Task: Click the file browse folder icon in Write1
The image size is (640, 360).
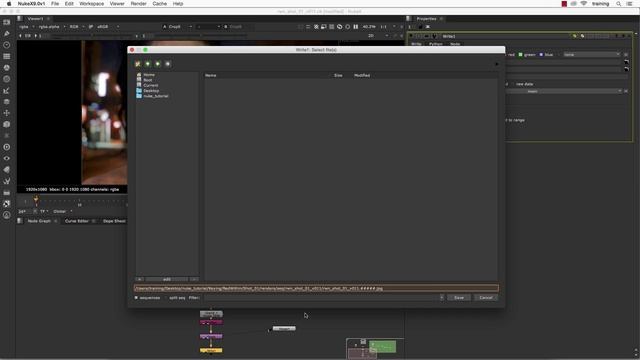Action: click(x=627, y=62)
